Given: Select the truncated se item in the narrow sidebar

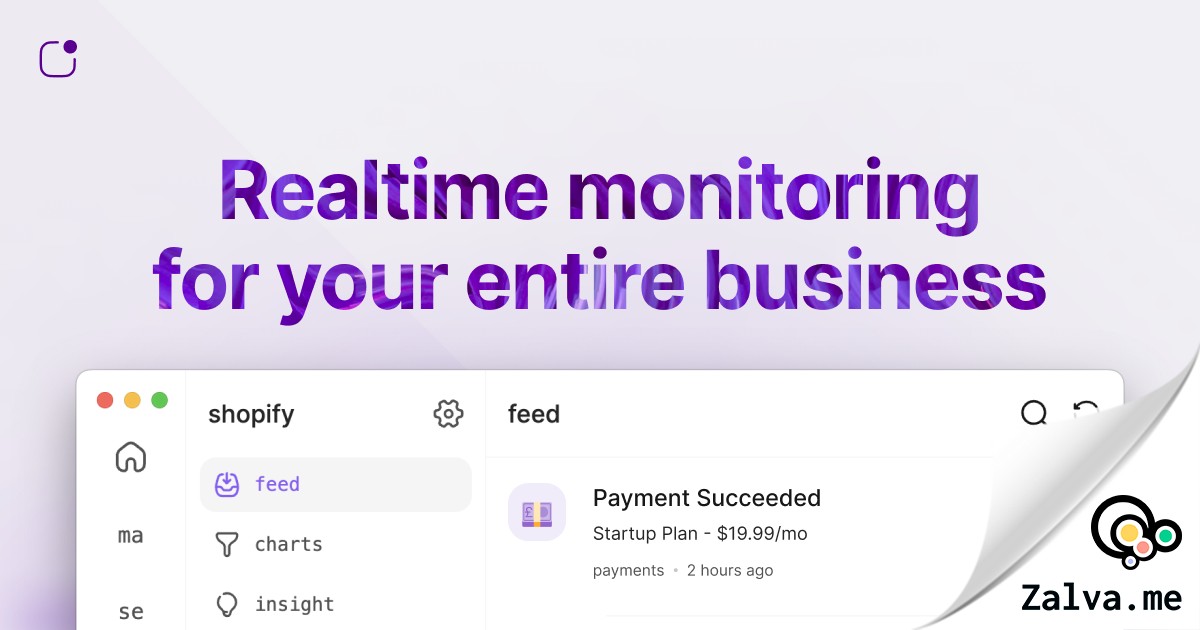Looking at the screenshot, I should coord(130,611).
